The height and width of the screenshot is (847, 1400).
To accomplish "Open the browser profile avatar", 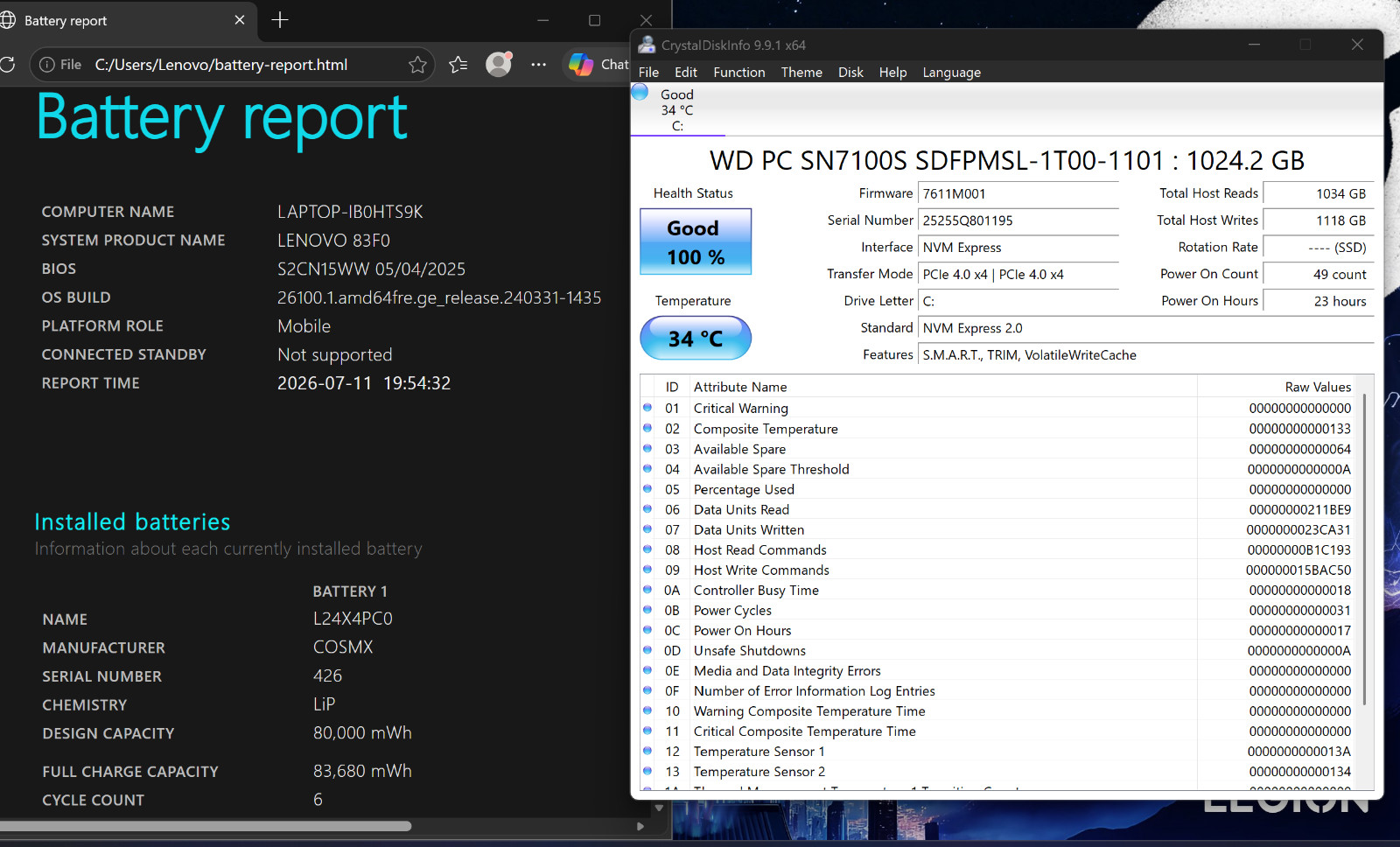I will [499, 64].
